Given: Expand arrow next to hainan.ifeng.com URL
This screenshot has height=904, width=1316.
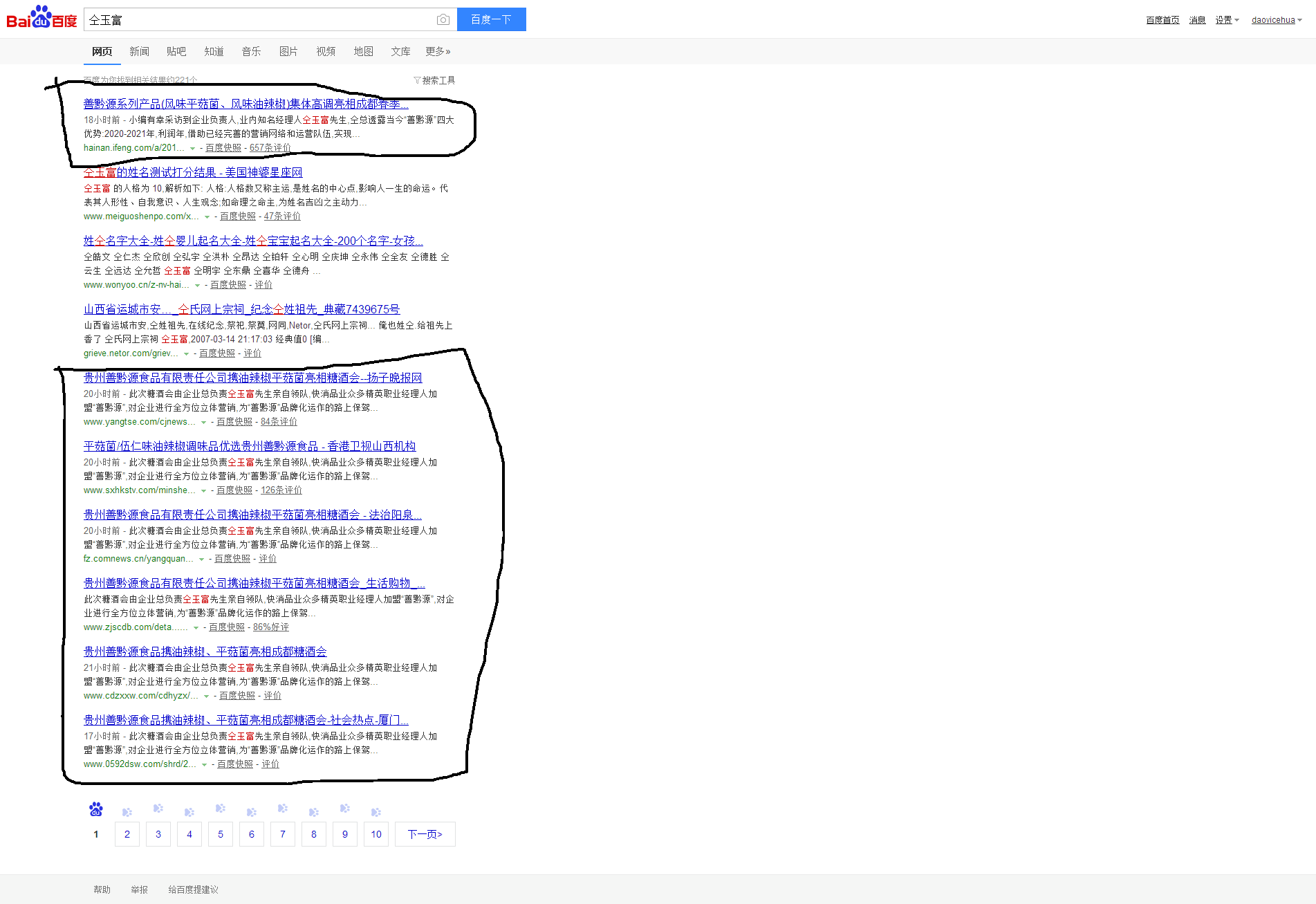Looking at the screenshot, I should pos(192,149).
